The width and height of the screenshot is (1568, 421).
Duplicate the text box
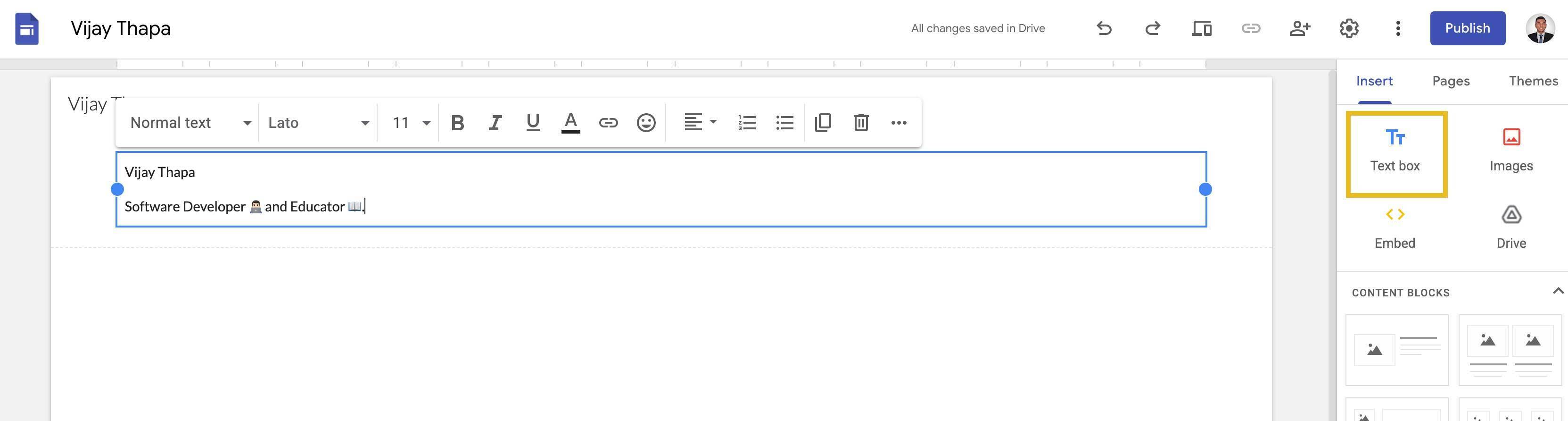(x=823, y=122)
